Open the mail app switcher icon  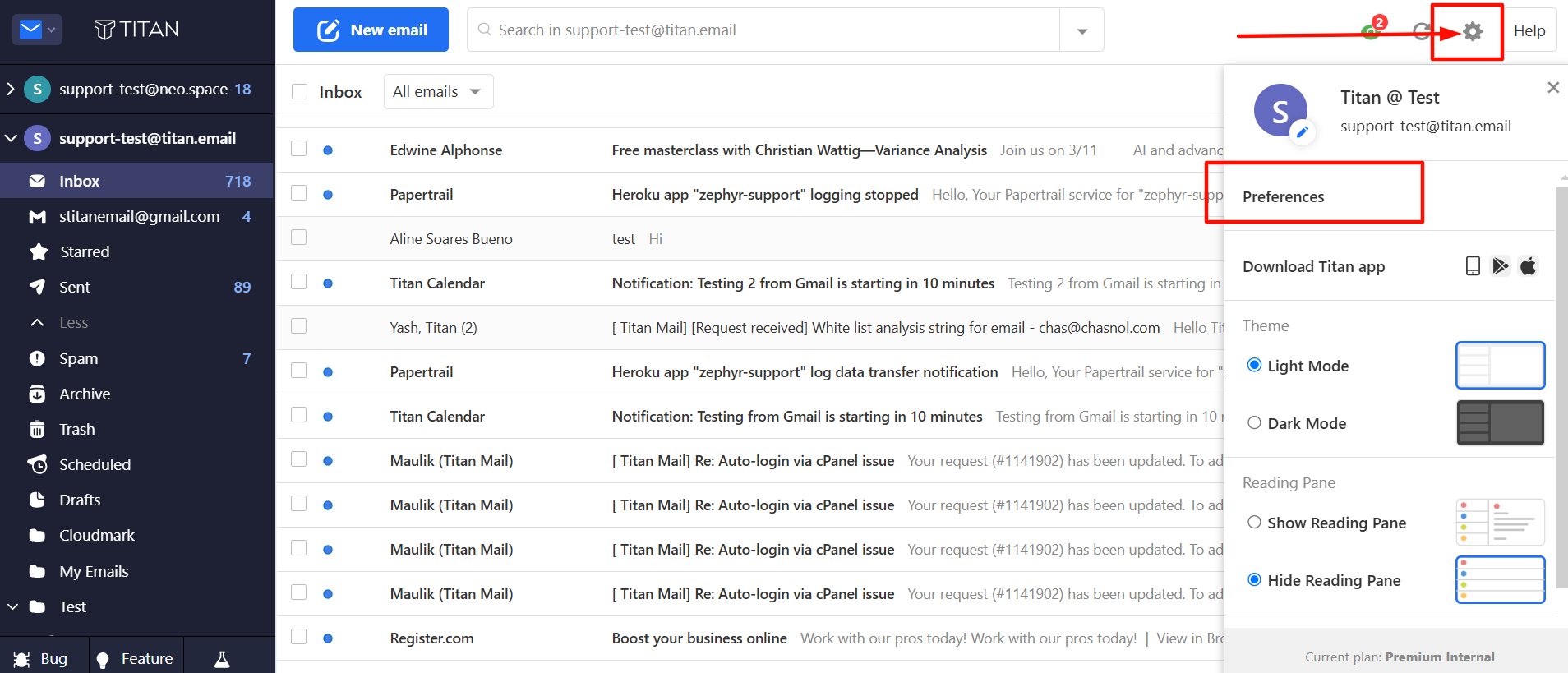(x=30, y=30)
